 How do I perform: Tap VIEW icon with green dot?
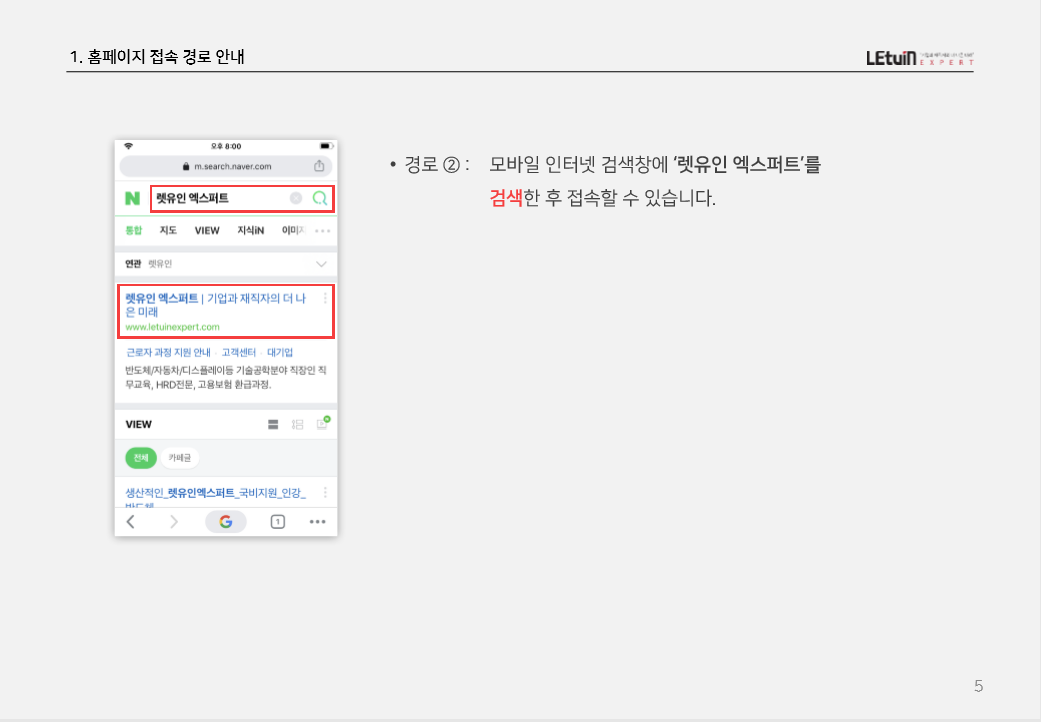click(323, 423)
